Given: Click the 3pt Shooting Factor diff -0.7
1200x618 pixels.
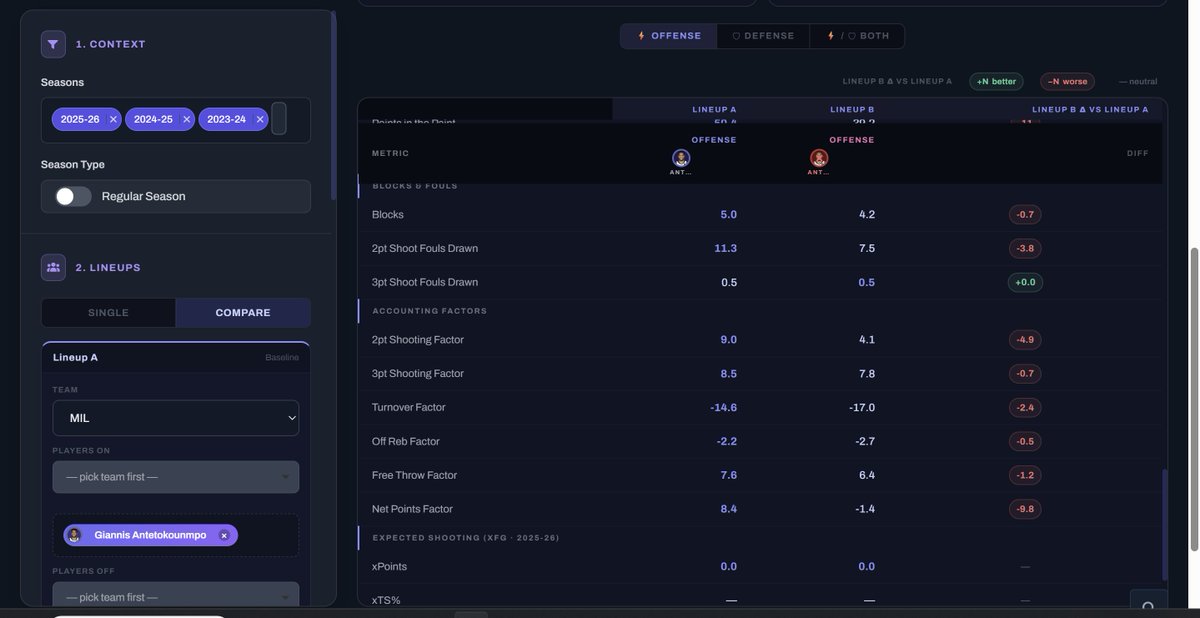Looking at the screenshot, I should (1025, 373).
